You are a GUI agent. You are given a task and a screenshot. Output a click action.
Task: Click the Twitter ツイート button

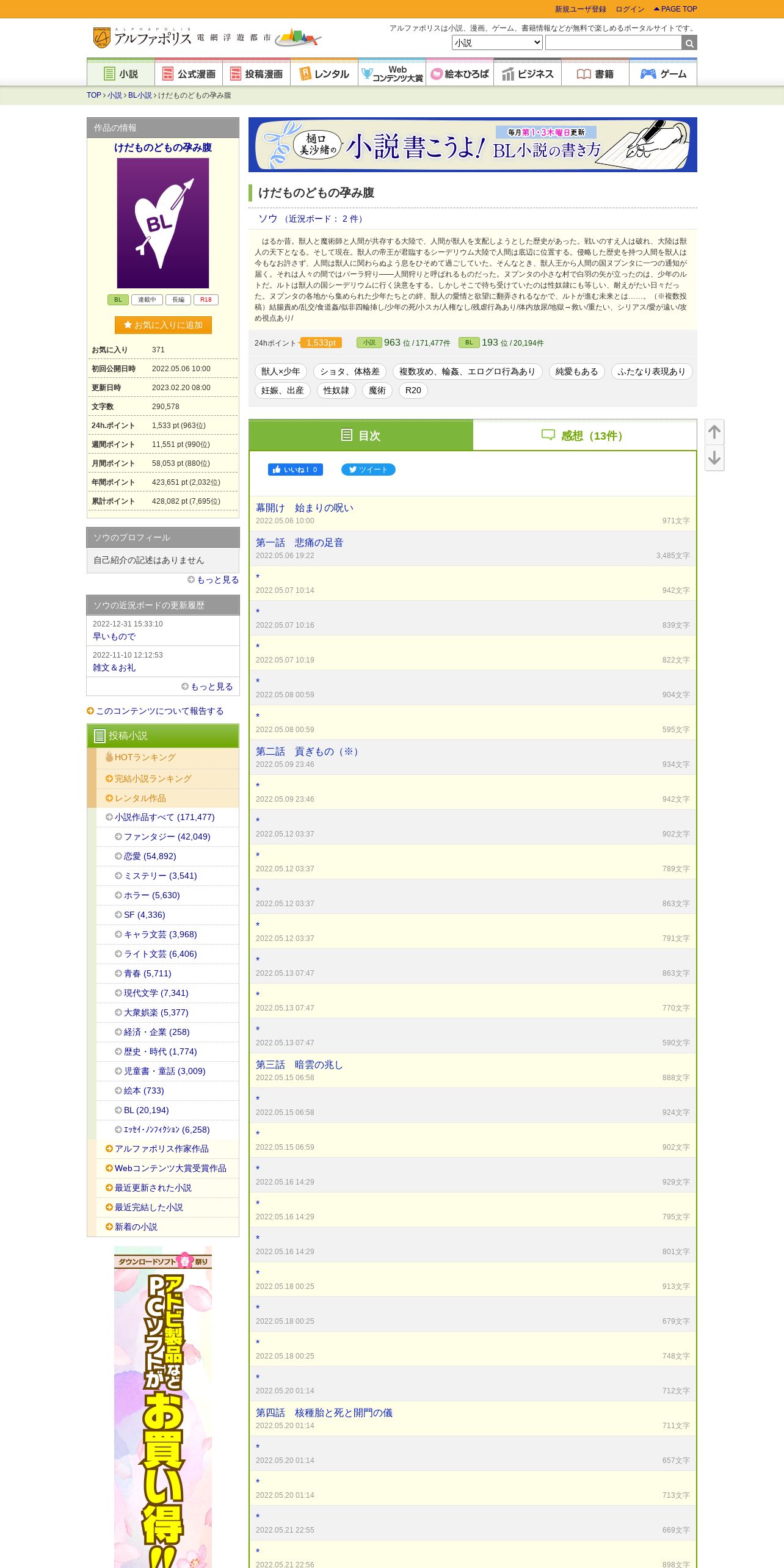pos(368,470)
